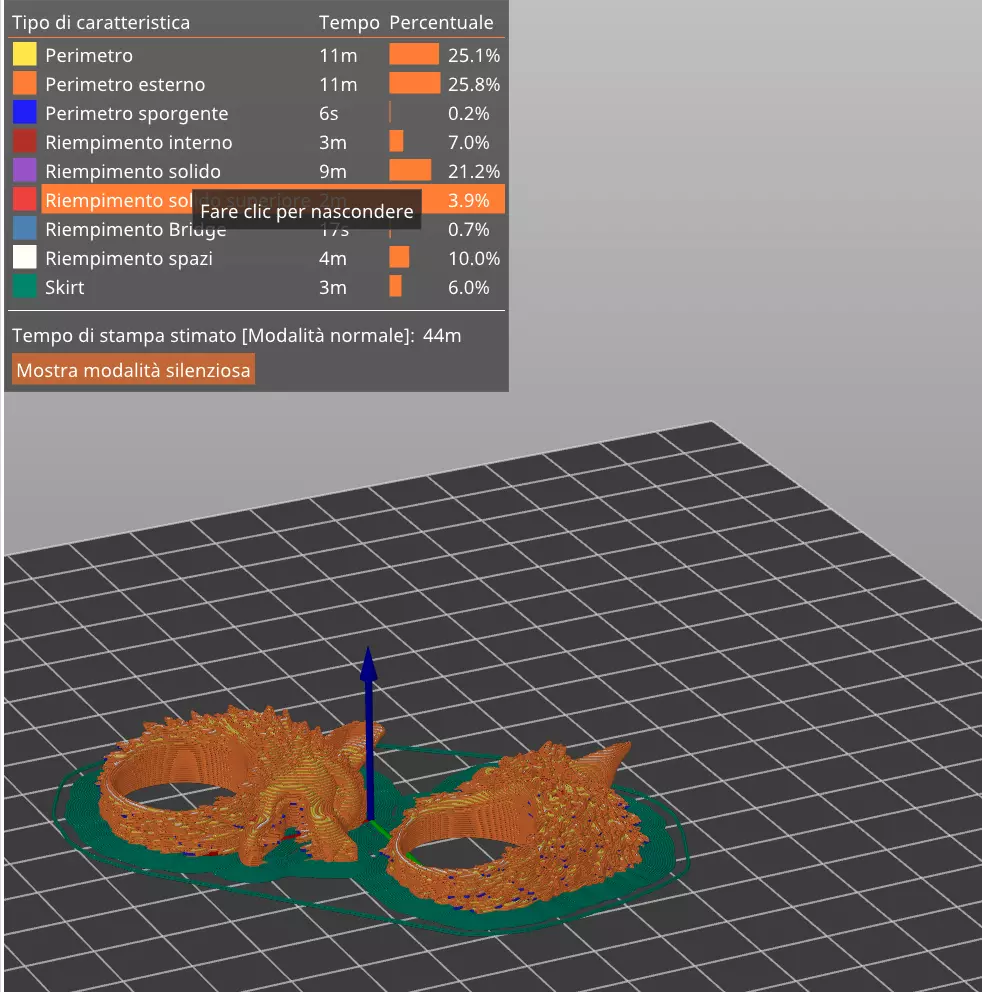
Task: Click the 6s time for Perimetro sporgente
Action: point(328,114)
